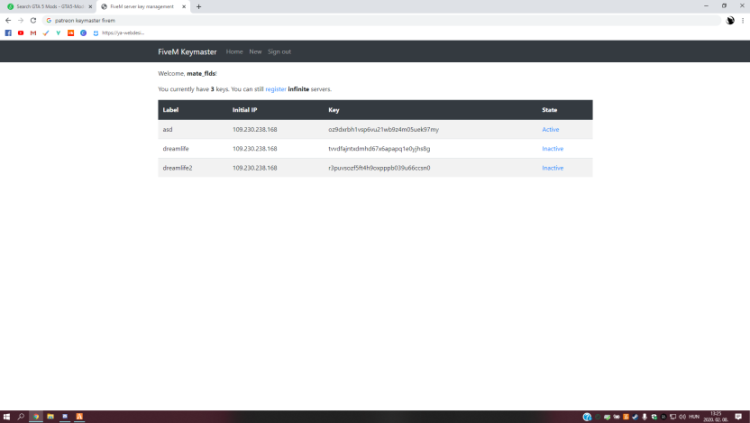This screenshot has width=750, height=423.
Task: Open the https://ye-webdesi... bookmark
Action: coord(119,33)
